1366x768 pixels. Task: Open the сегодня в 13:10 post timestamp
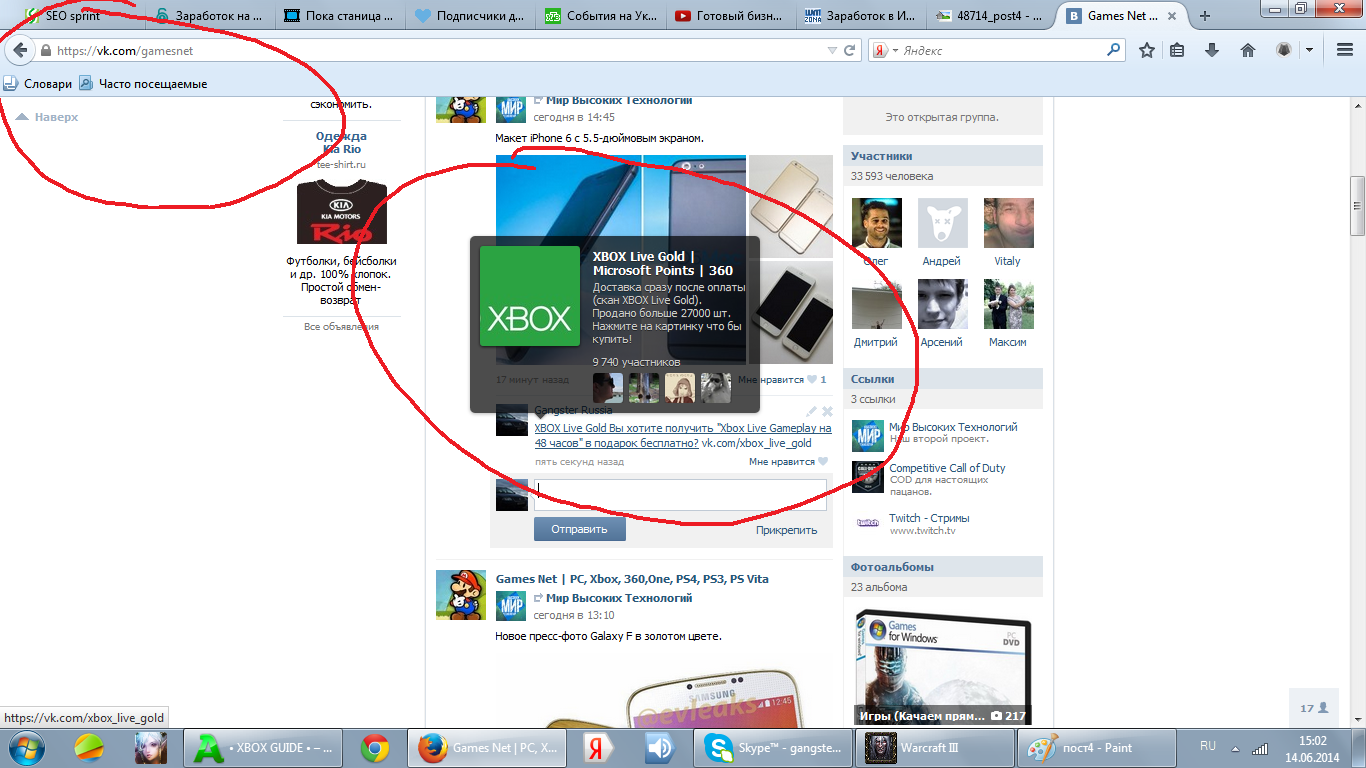(x=574, y=615)
